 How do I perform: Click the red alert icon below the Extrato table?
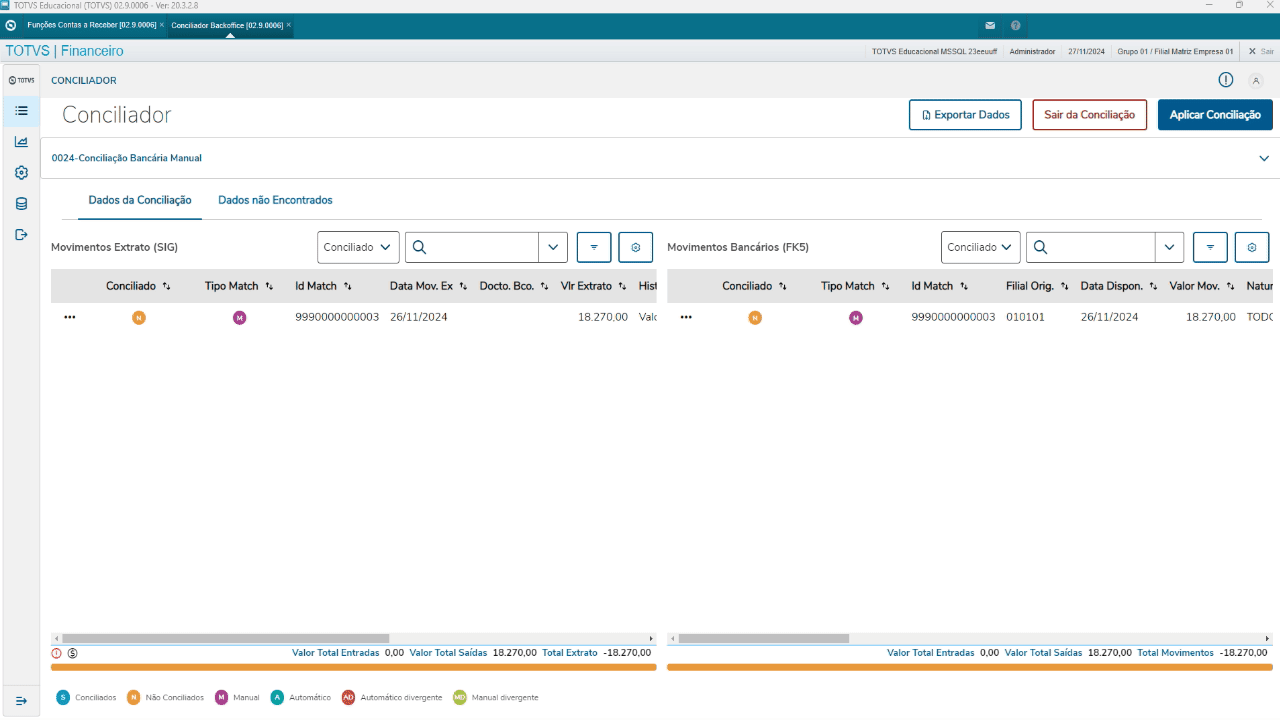point(57,653)
